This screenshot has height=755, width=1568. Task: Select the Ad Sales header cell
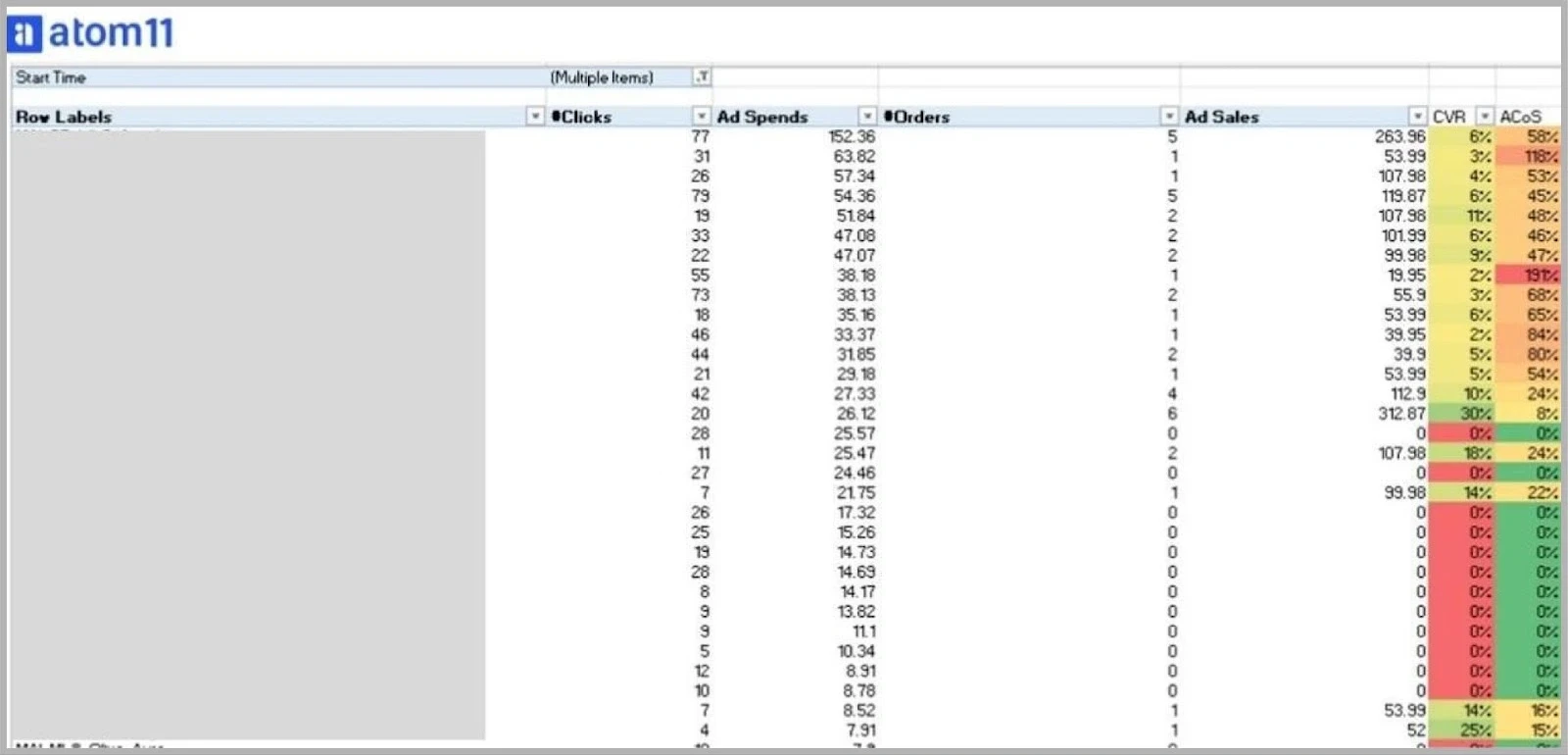point(1304,116)
